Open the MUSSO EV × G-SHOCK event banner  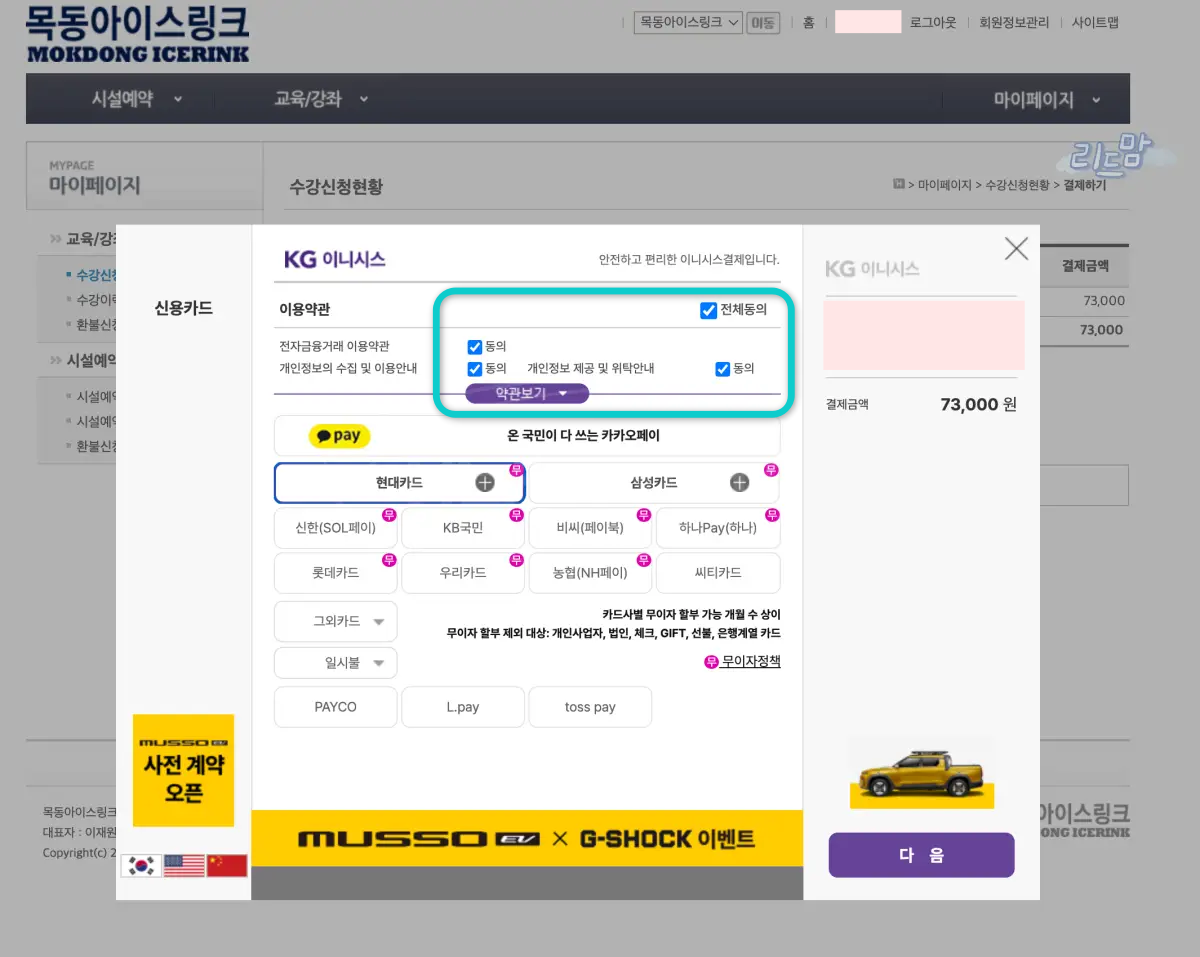[x=527, y=838]
